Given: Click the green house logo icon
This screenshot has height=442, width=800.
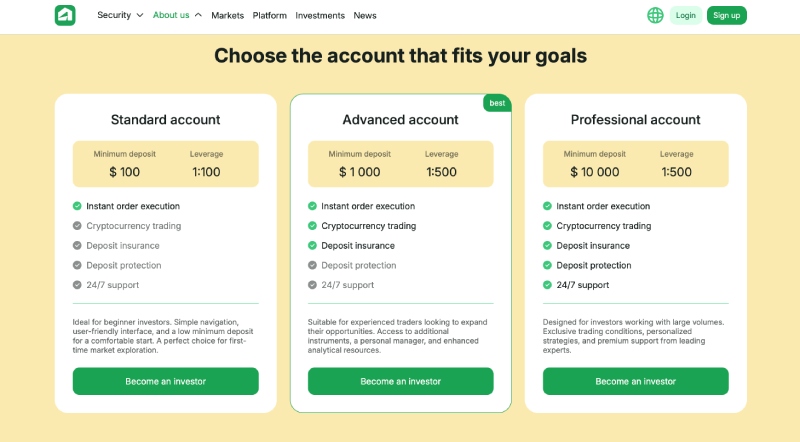Looking at the screenshot, I should pos(65,15).
